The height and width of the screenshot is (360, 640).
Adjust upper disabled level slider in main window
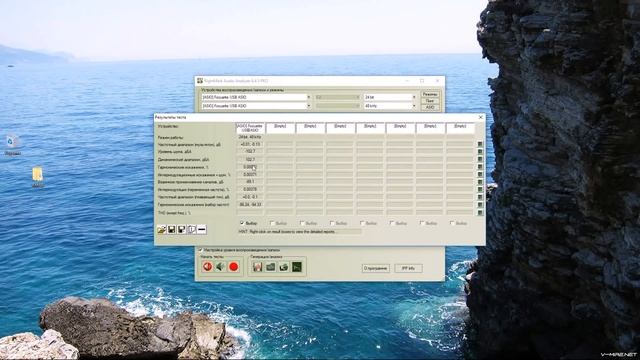point(338,97)
